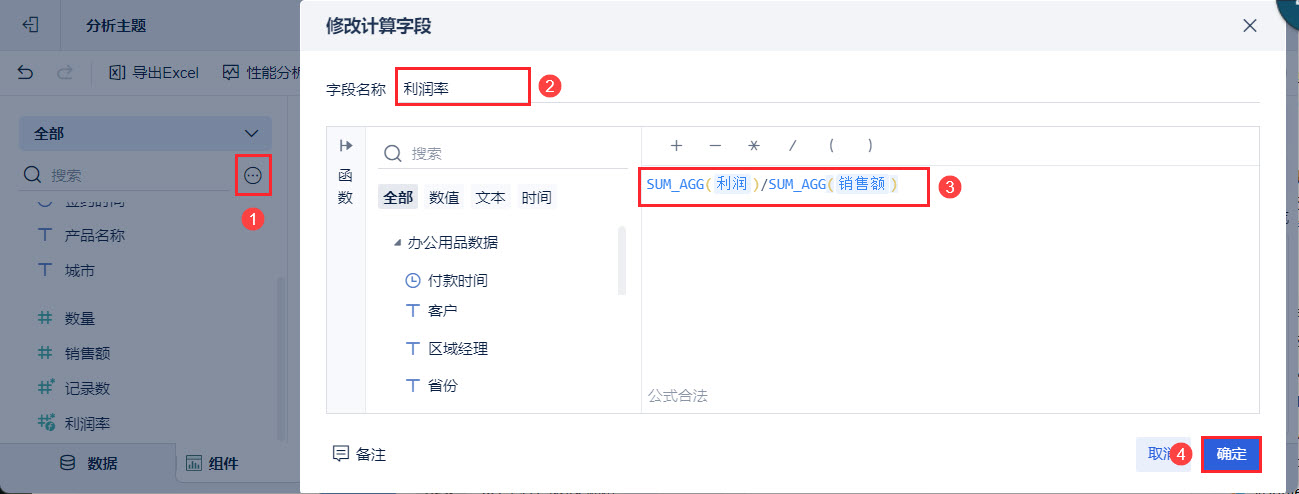Viewport: 1299px width, 494px height.
Task: Insert the multiply asterisk operator
Action: click(x=754, y=146)
